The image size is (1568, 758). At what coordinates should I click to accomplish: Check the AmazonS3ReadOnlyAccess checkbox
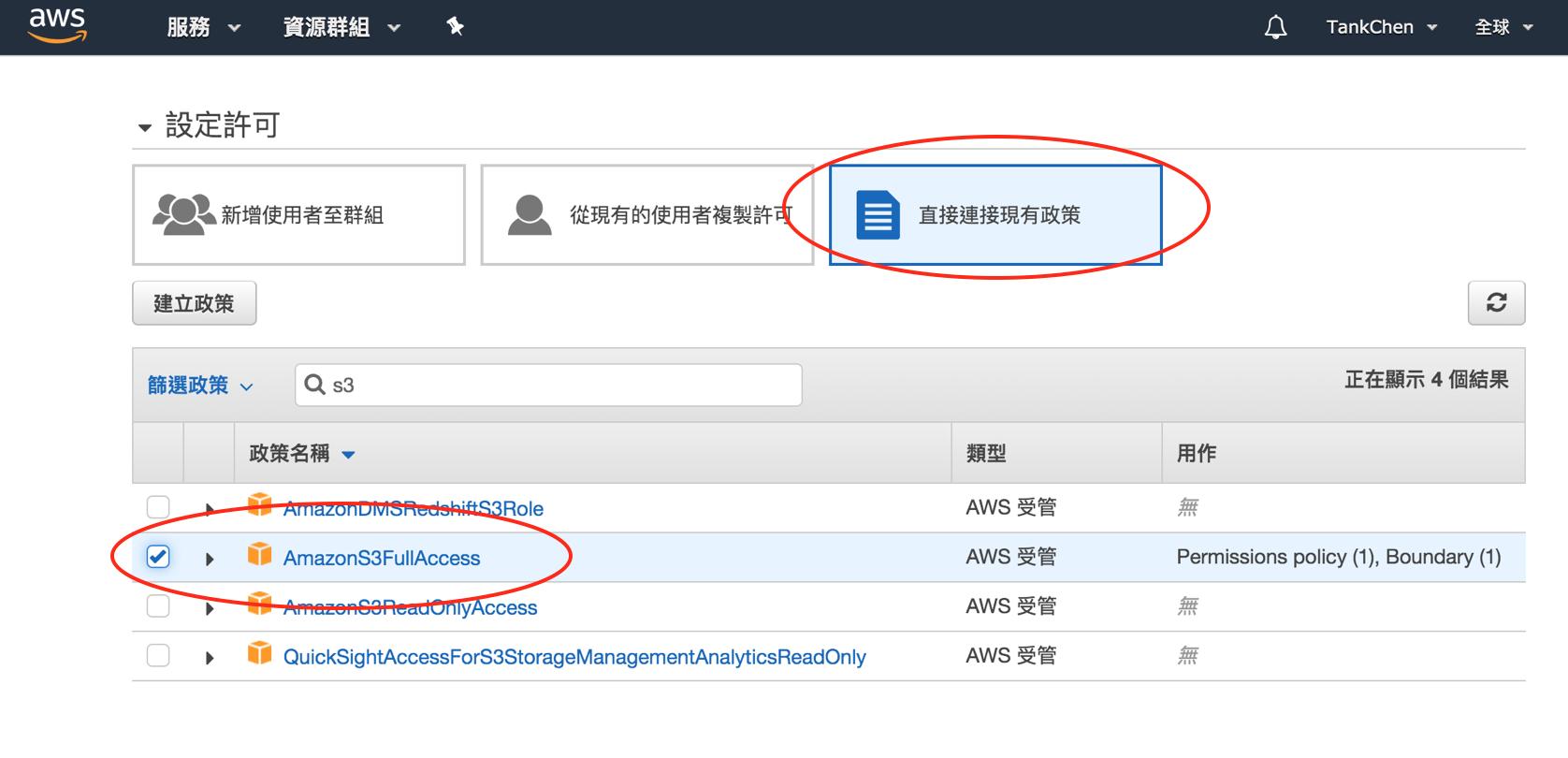click(158, 606)
